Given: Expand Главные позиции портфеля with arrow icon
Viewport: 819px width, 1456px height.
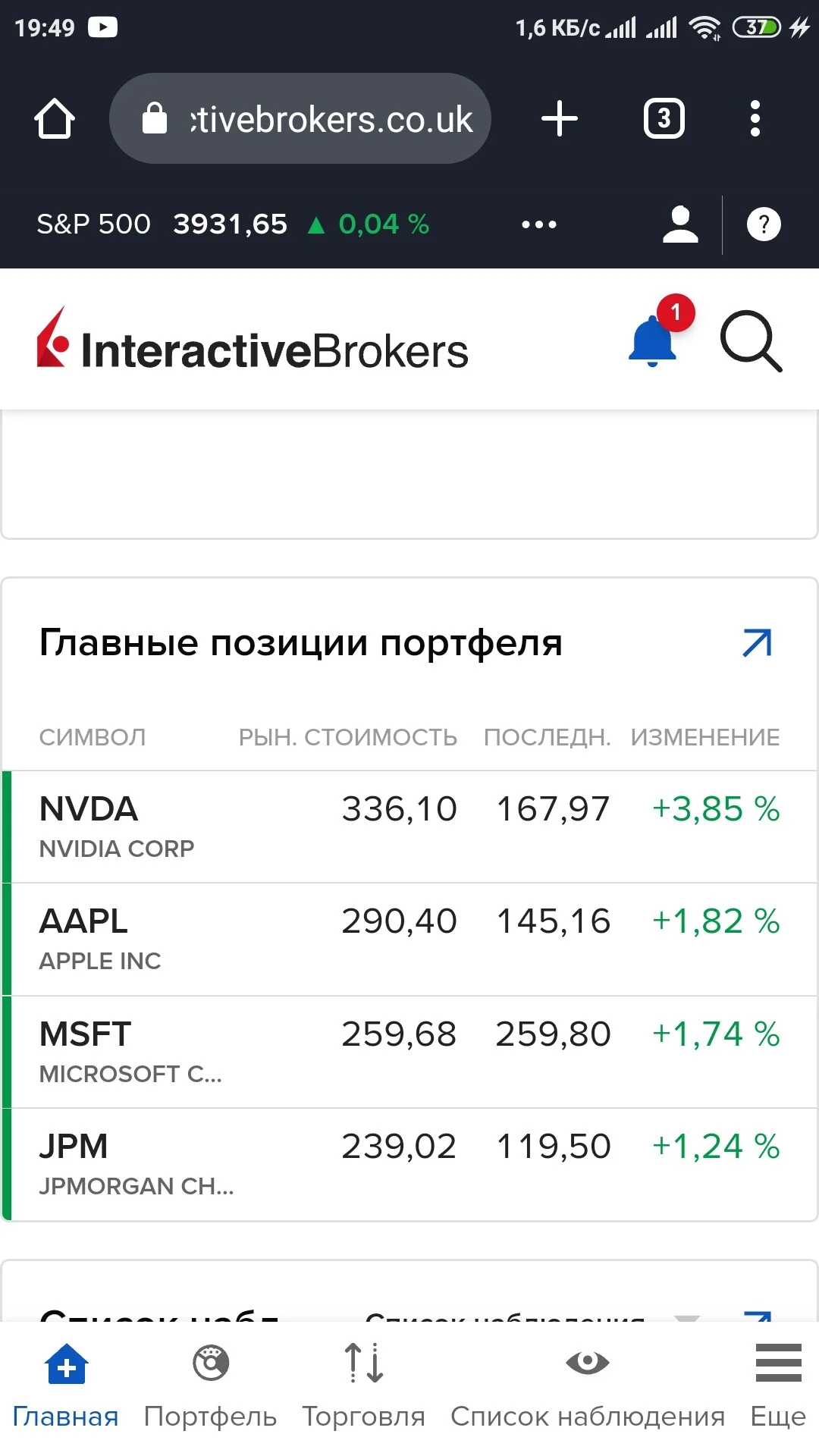Looking at the screenshot, I should tap(757, 643).
